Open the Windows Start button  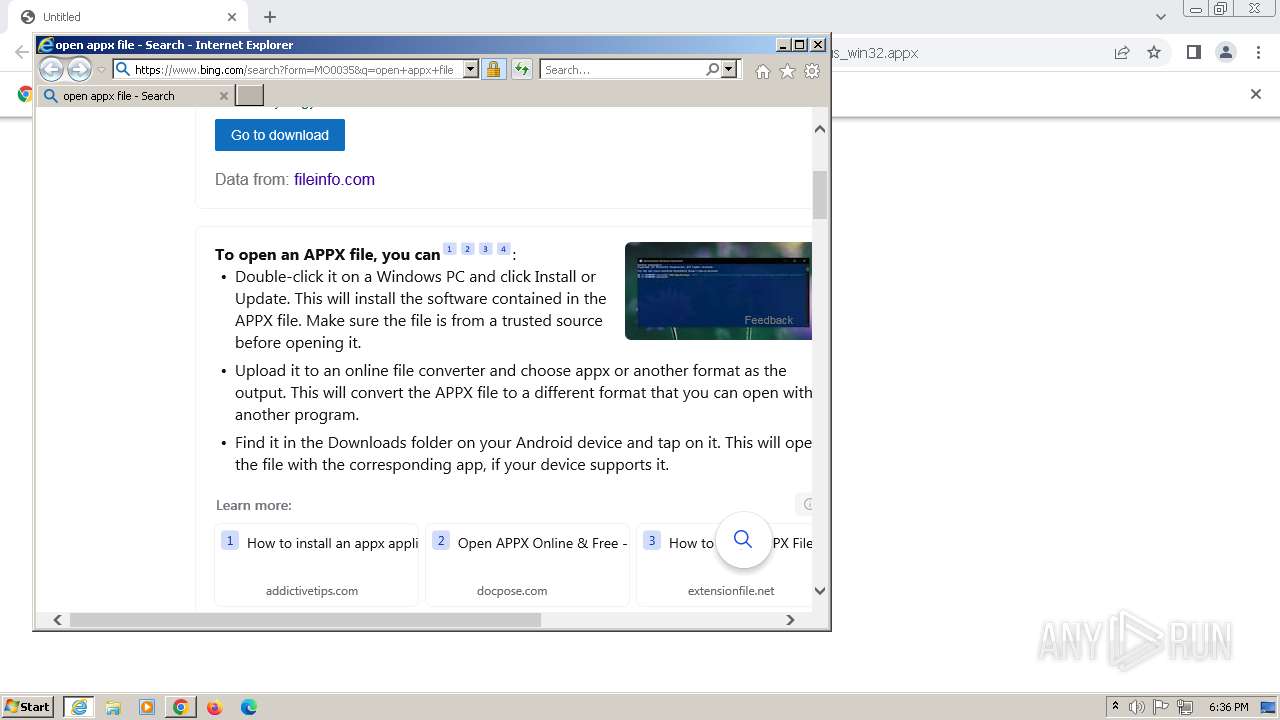(x=28, y=707)
